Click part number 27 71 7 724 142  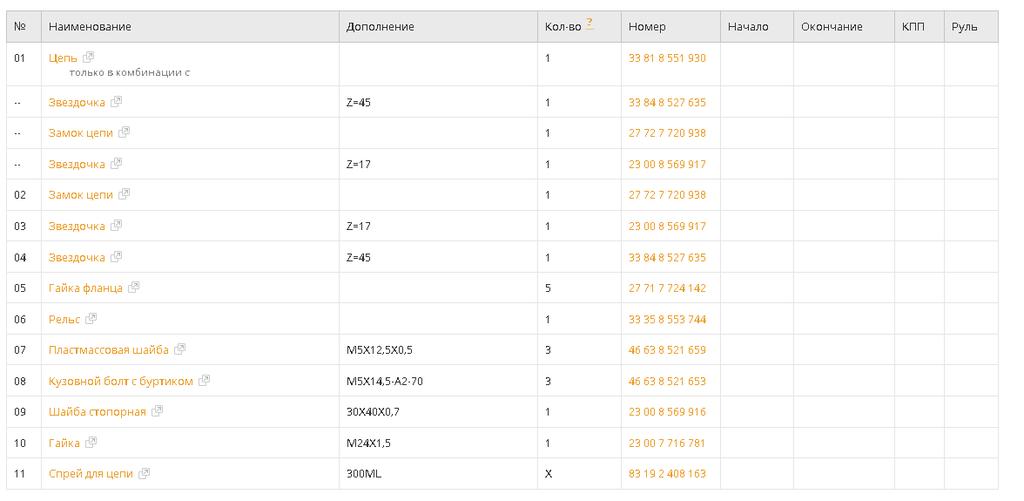[x=667, y=288]
